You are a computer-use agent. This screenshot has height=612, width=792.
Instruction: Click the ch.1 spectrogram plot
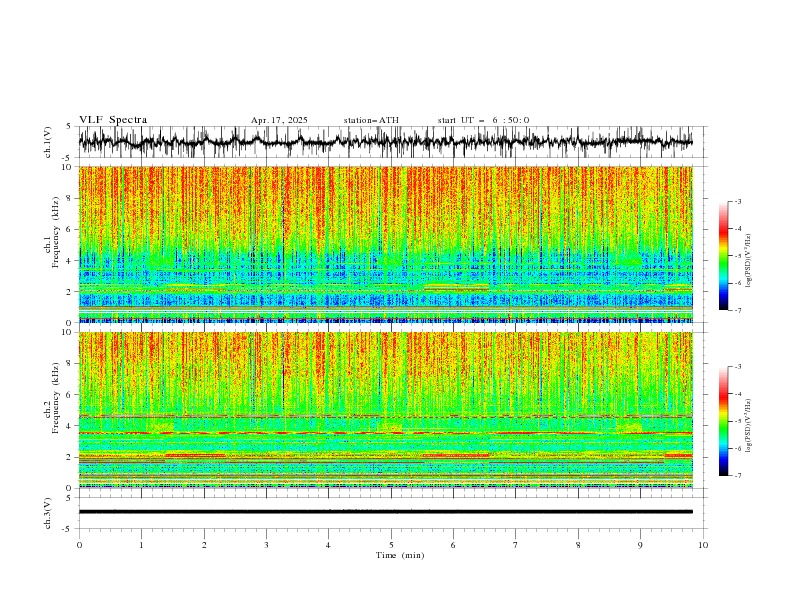385,244
